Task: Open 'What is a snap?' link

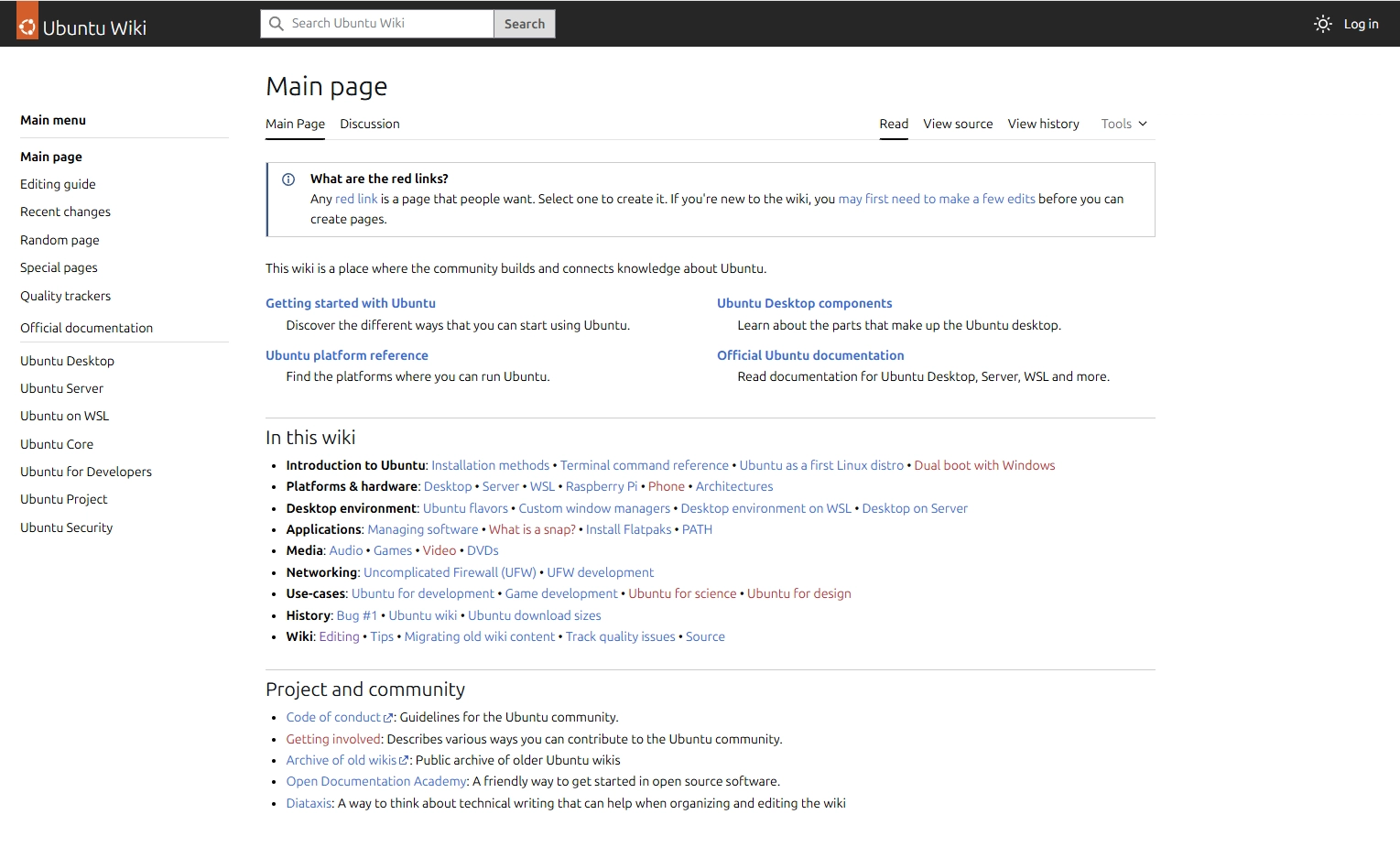Action: pyautogui.click(x=532, y=529)
